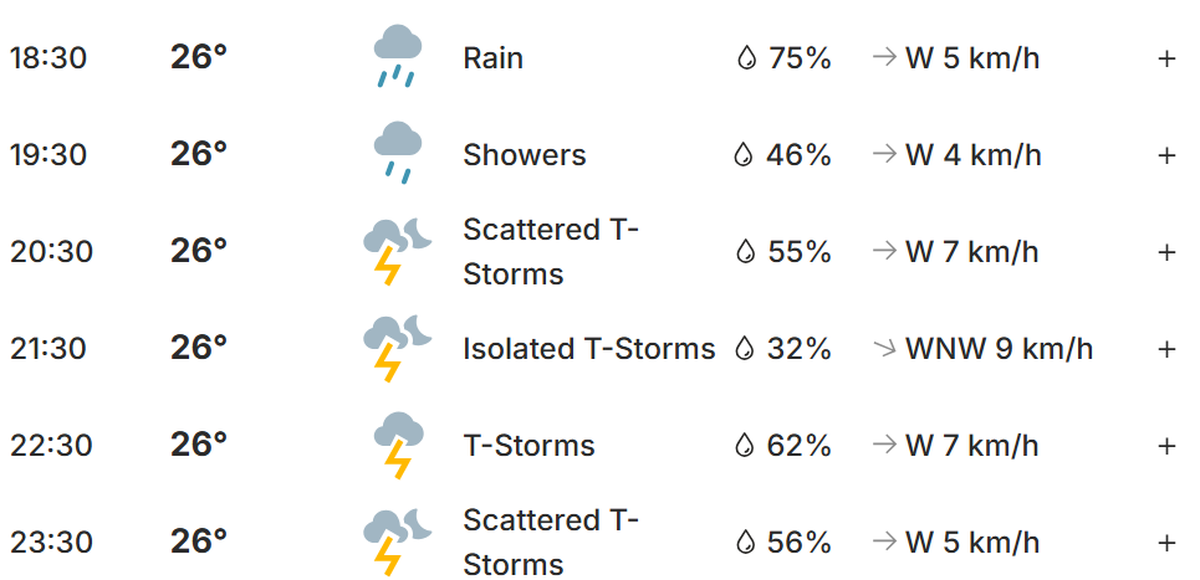Click the 62% precipitation value
The image size is (1200, 580).
799,446
